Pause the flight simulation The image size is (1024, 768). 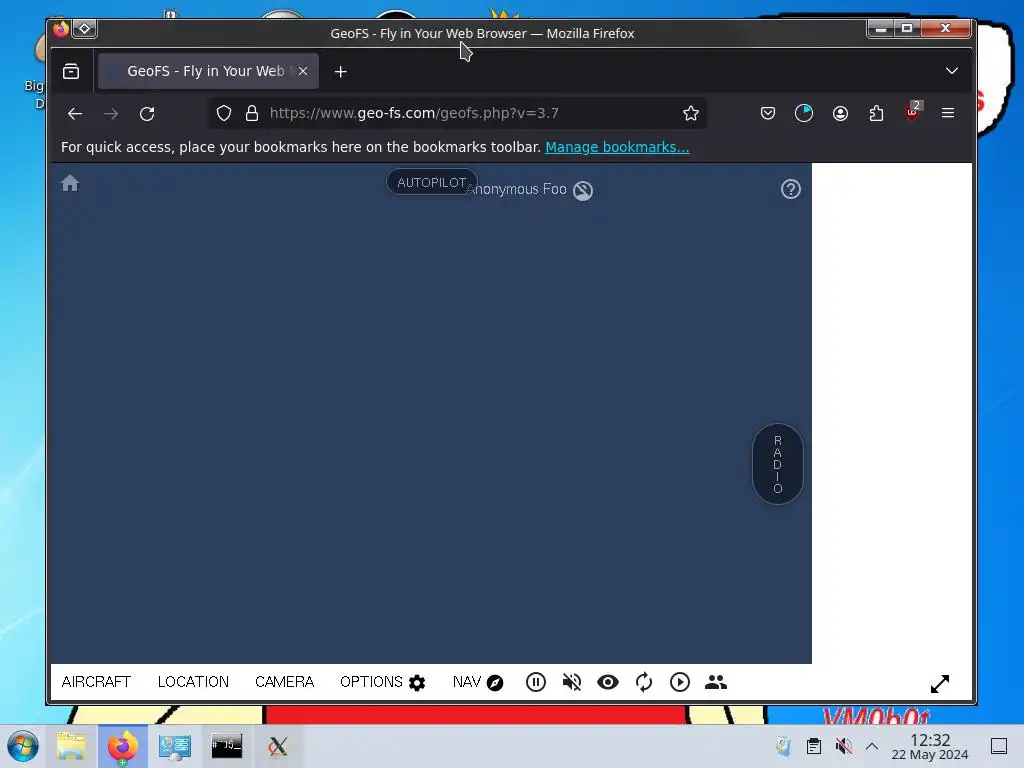pyautogui.click(x=536, y=682)
